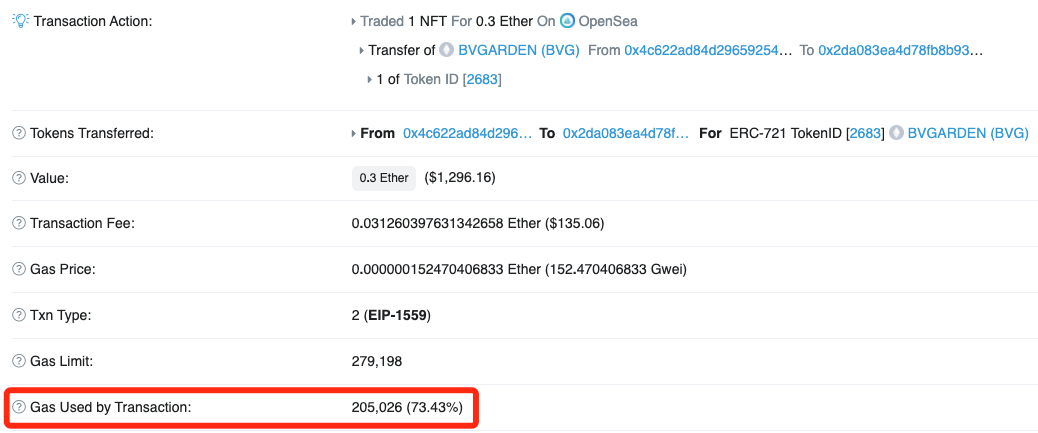Expand the Transfer of BVGARDEN arrow
This screenshot has width=1038, height=433.
362,50
